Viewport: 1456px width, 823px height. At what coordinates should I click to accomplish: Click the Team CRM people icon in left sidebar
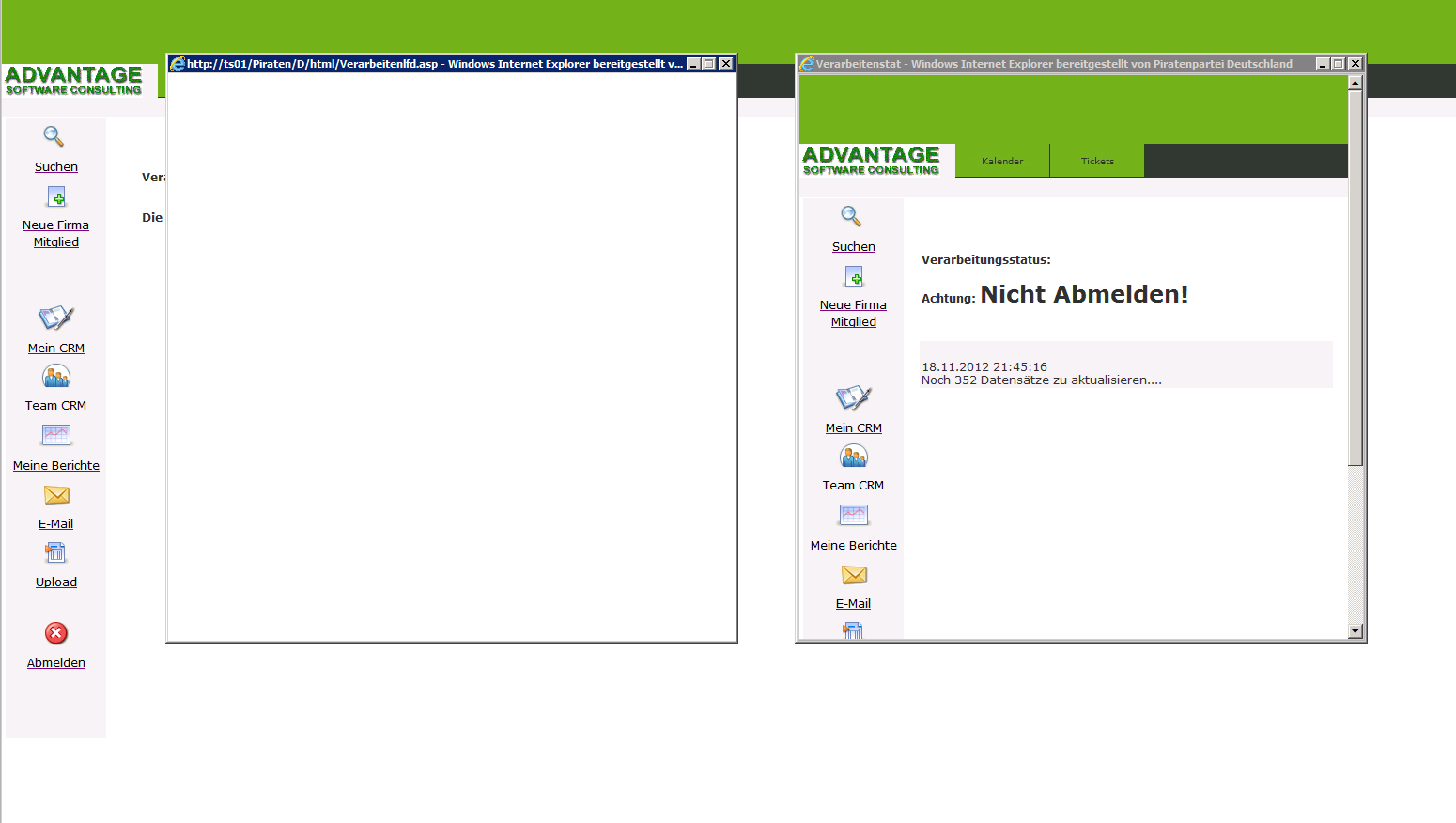tap(56, 377)
